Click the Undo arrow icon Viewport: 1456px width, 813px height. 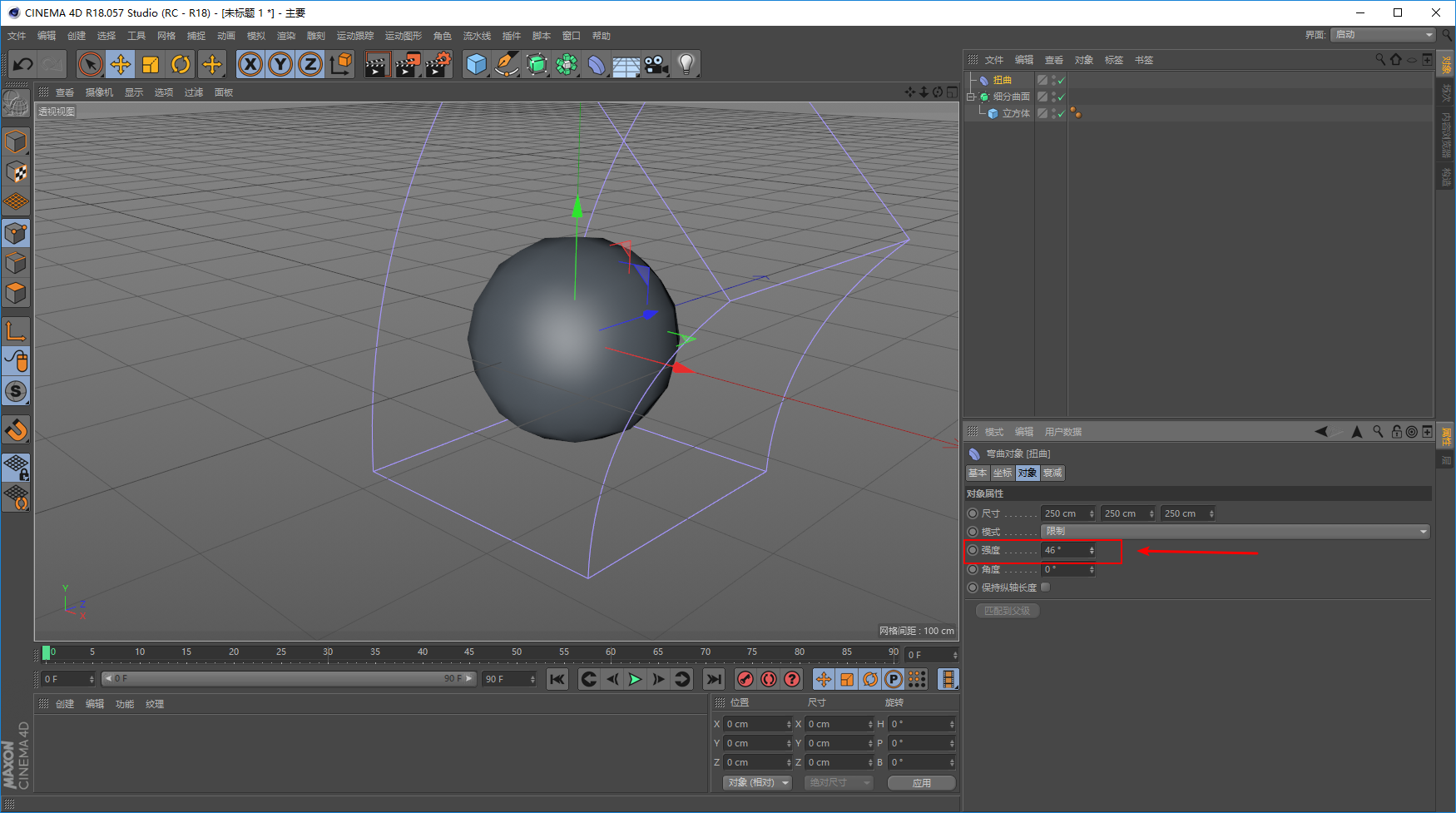(23, 64)
